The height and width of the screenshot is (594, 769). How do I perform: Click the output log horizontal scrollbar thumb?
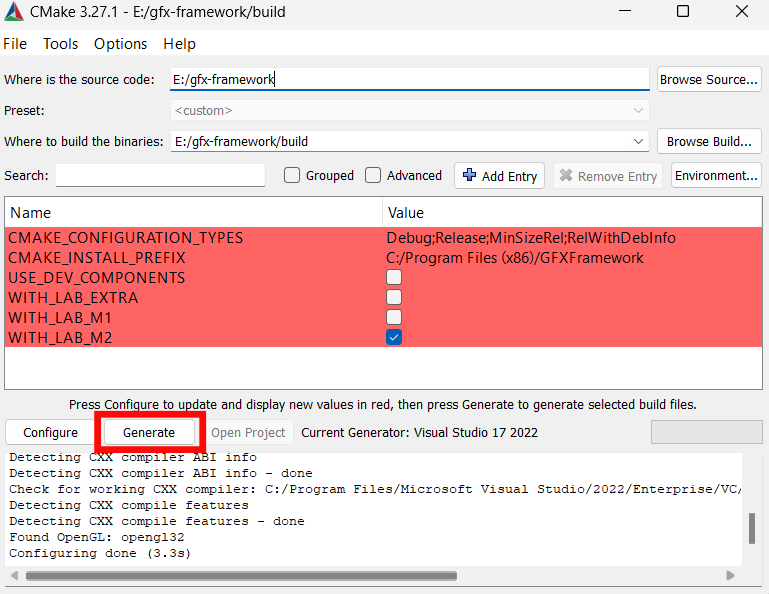tap(241, 575)
